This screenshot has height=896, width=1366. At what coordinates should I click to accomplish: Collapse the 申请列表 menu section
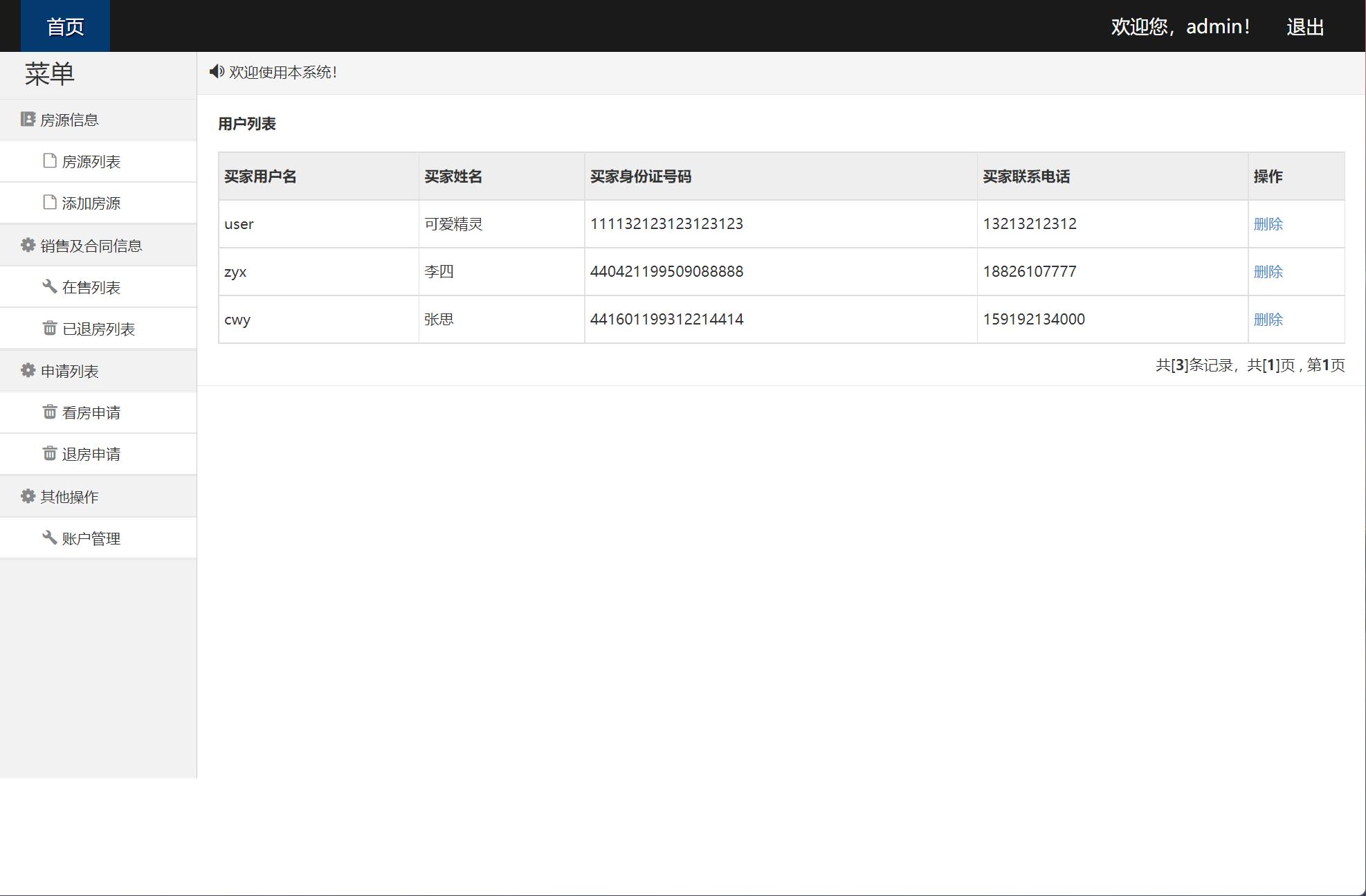(x=69, y=372)
